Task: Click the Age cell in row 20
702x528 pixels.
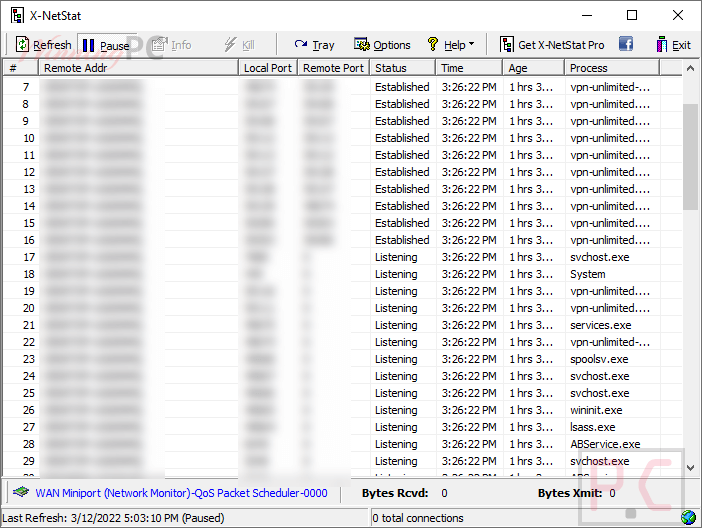Action: tap(531, 308)
